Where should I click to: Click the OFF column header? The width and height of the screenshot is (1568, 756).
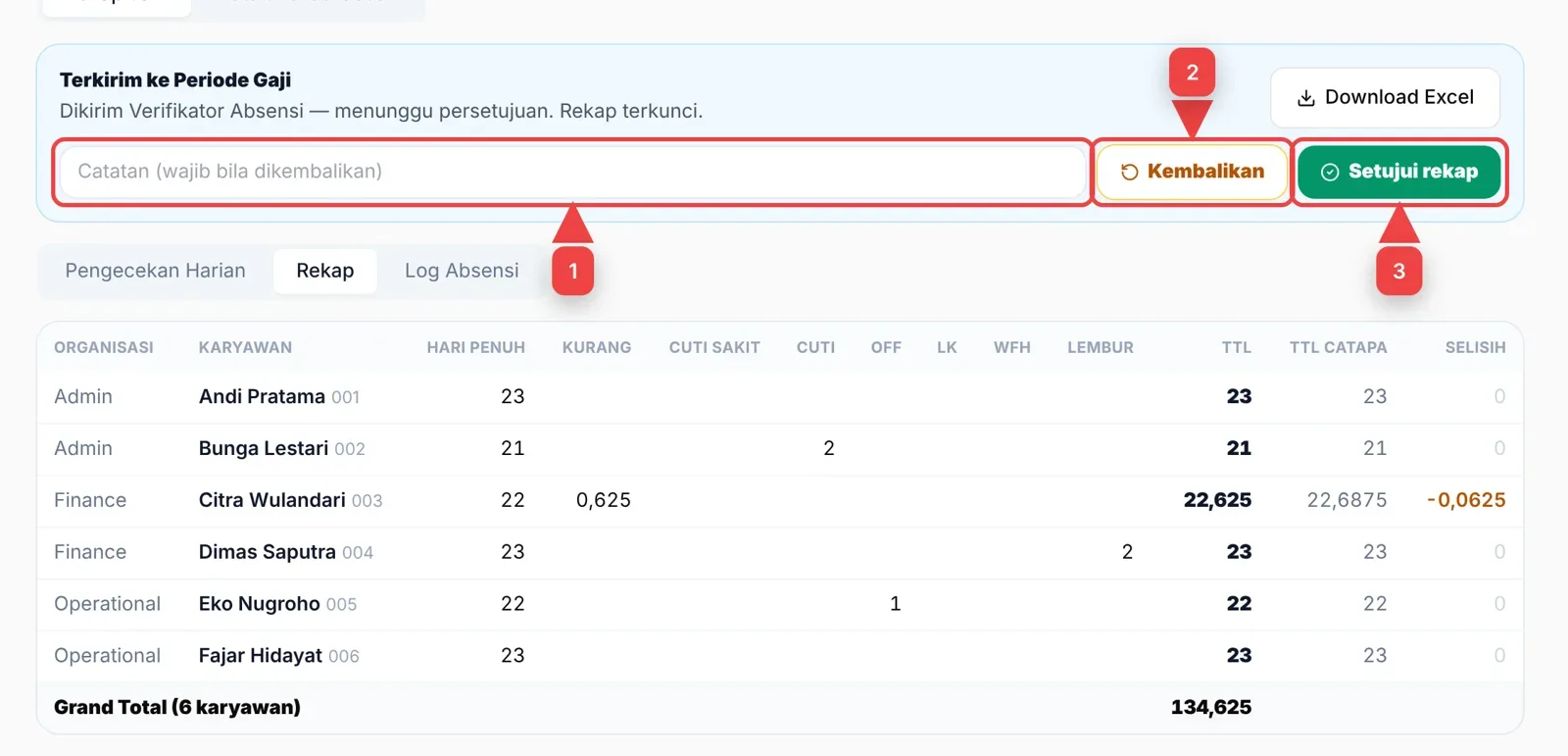click(x=886, y=347)
